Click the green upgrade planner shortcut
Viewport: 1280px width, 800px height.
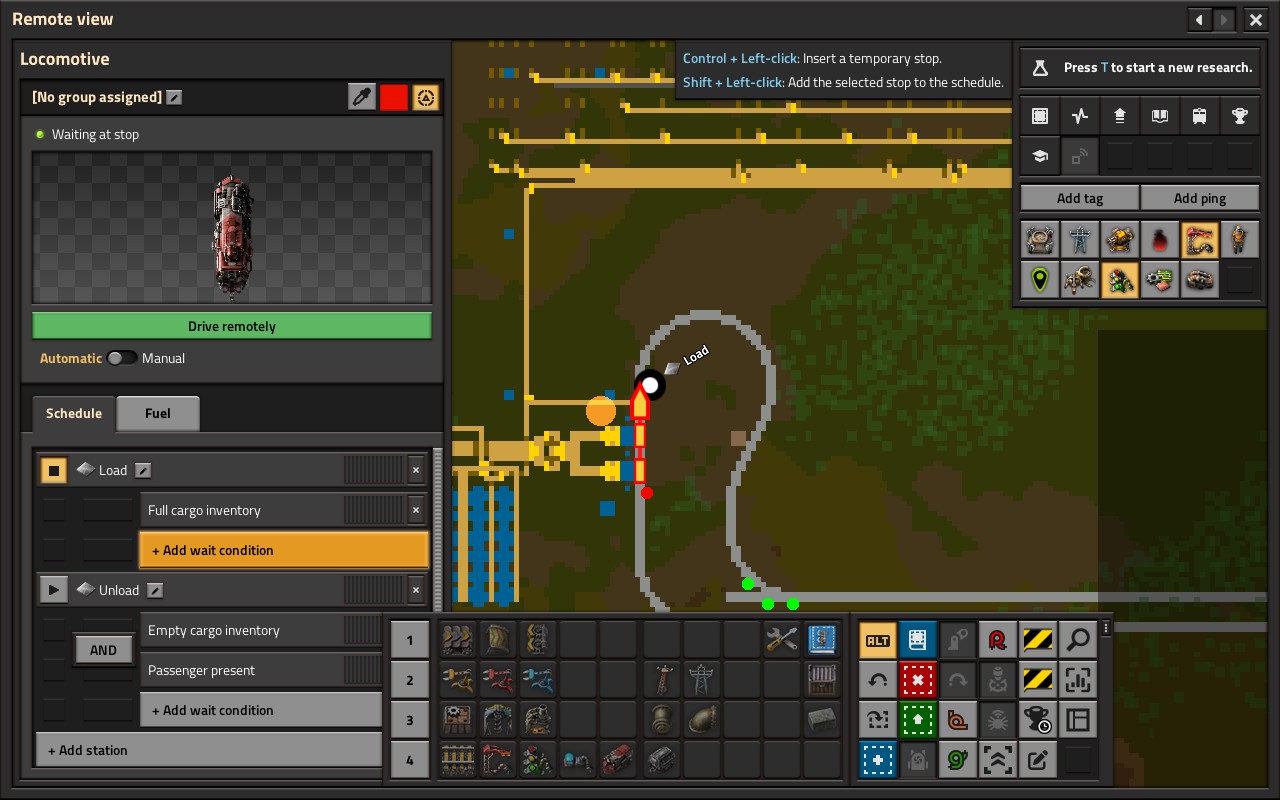pyautogui.click(x=918, y=720)
